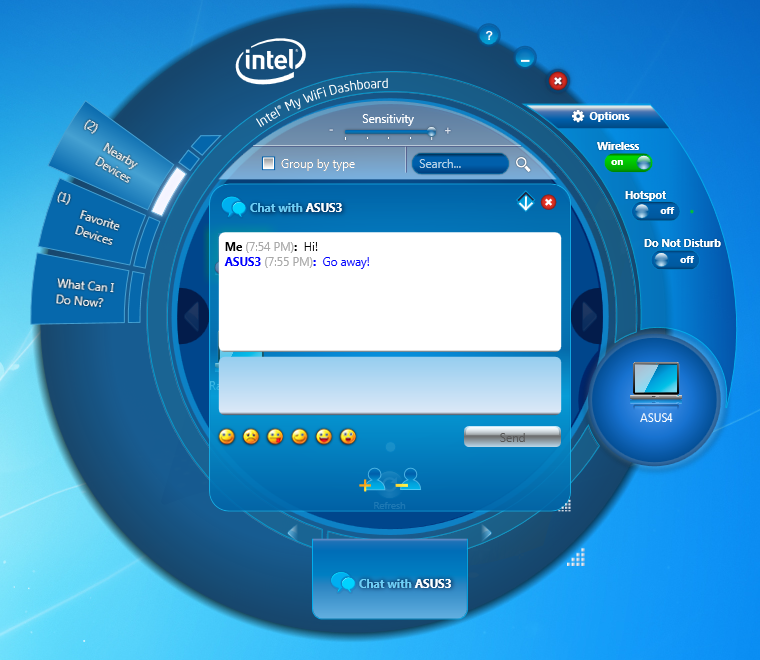
Task: Close the ASUS3 chat window
Action: point(548,202)
